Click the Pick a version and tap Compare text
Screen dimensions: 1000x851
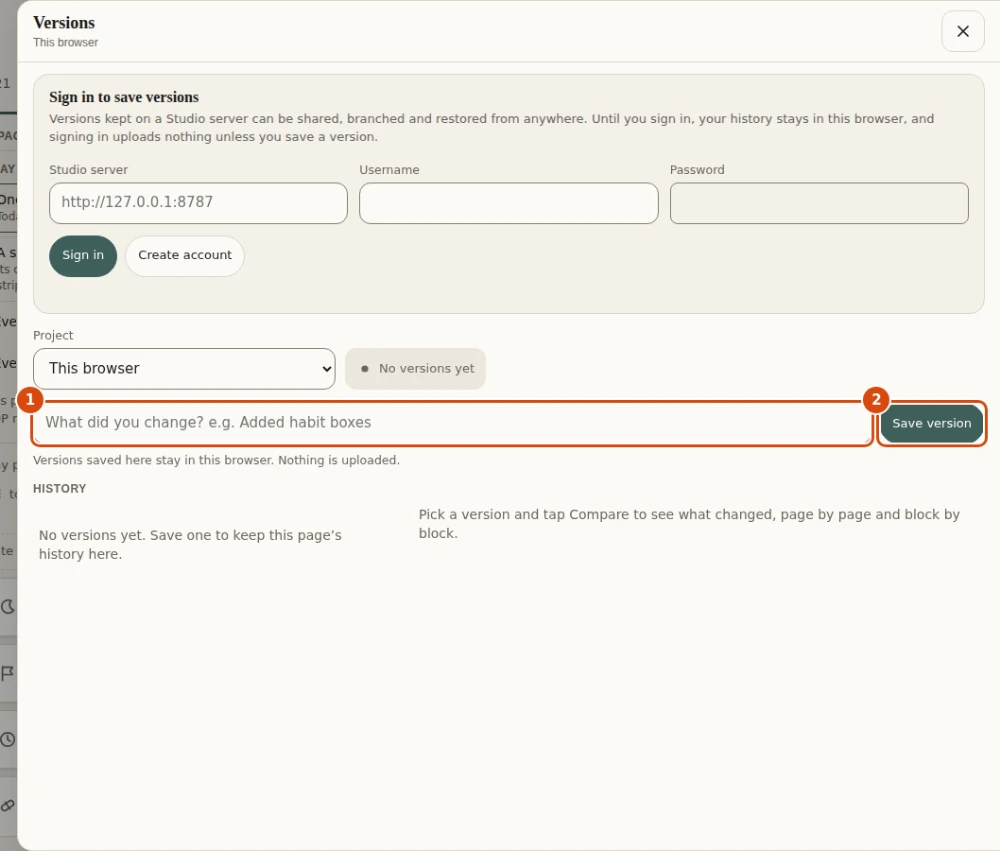(x=689, y=524)
